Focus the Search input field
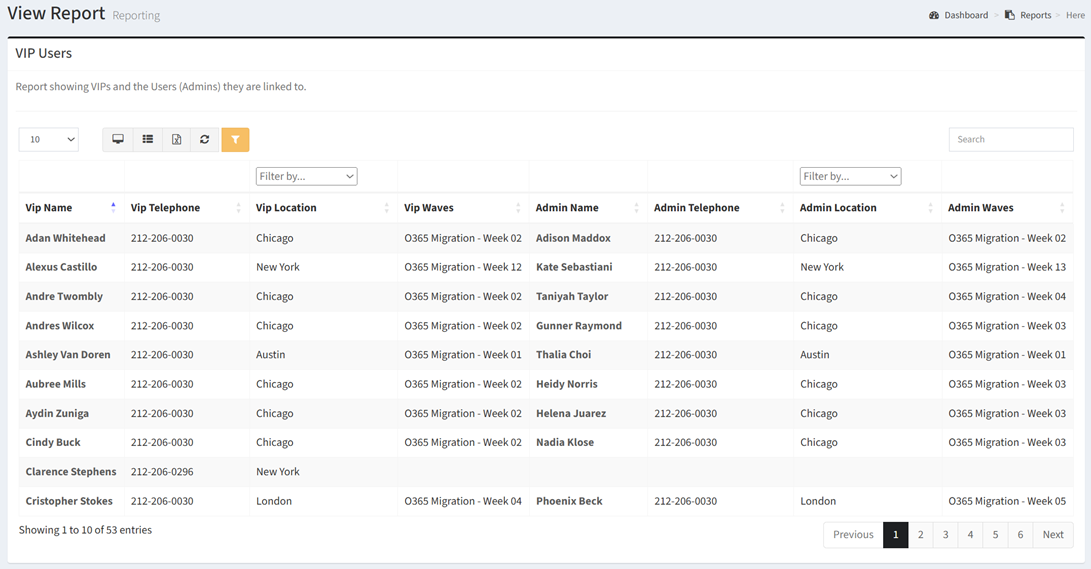This screenshot has height=569, width=1091. [x=1010, y=140]
